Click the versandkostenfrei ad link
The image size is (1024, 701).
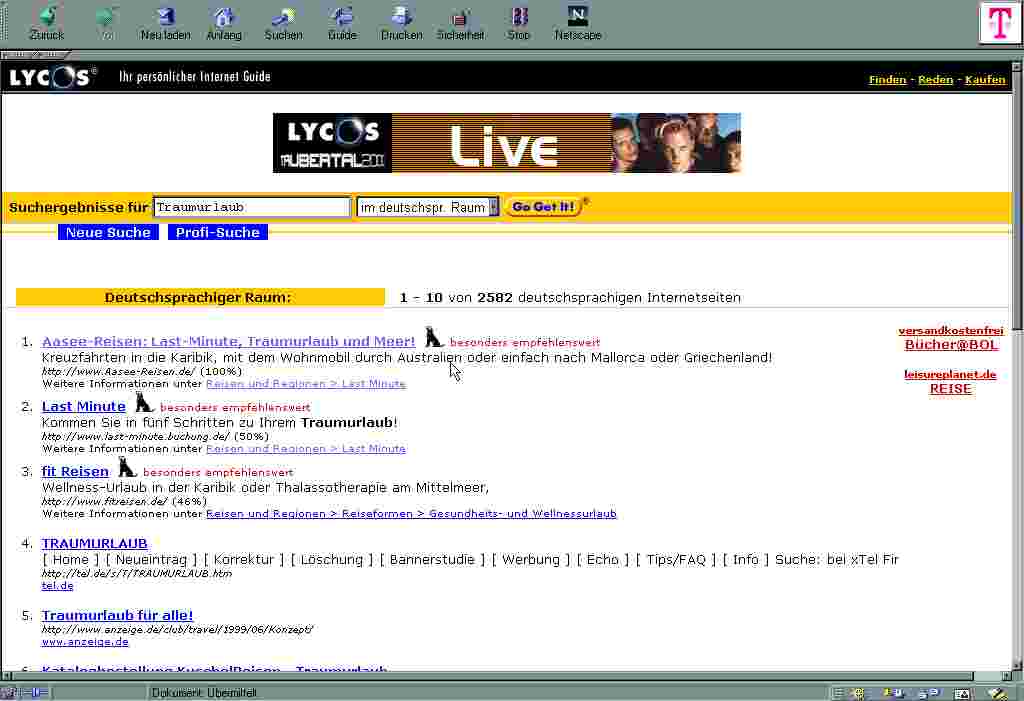[x=951, y=331]
